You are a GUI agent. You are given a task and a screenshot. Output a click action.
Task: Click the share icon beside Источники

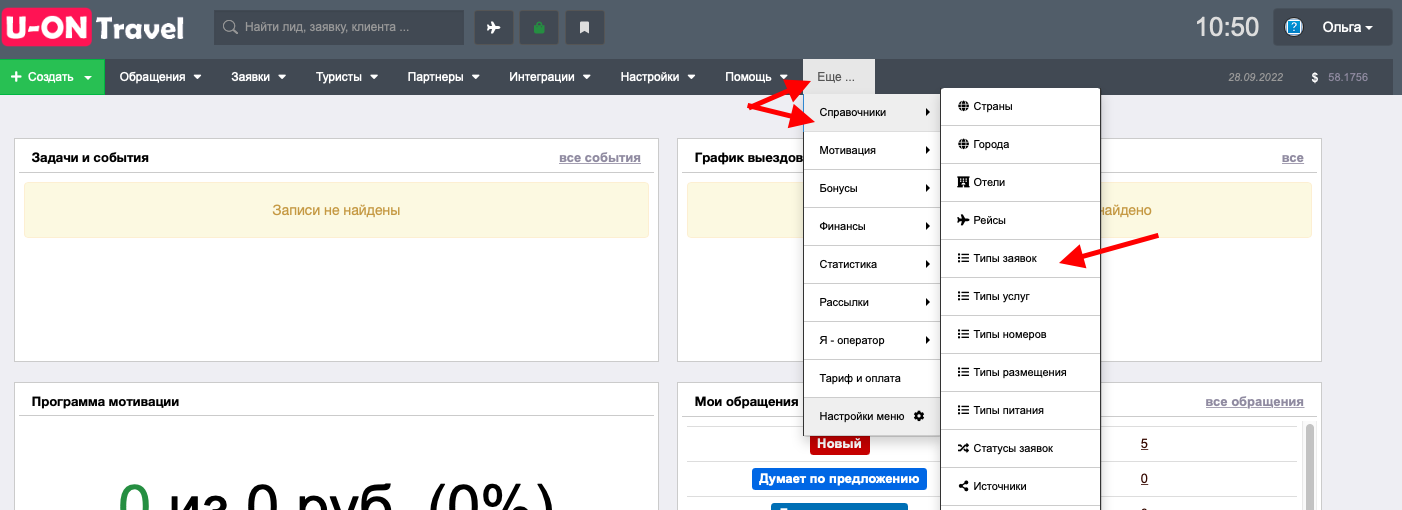[x=963, y=486]
